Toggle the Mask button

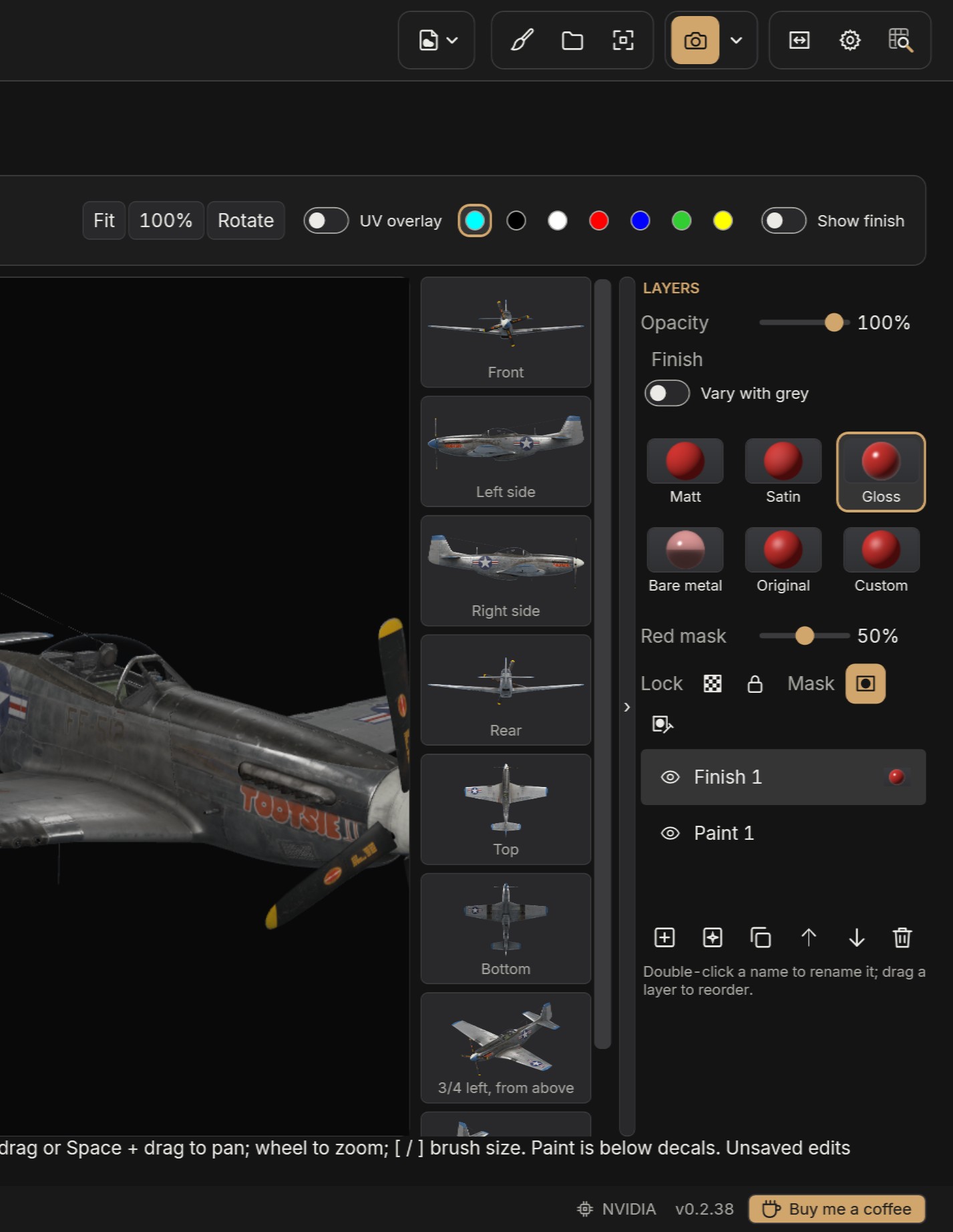pyautogui.click(x=866, y=683)
